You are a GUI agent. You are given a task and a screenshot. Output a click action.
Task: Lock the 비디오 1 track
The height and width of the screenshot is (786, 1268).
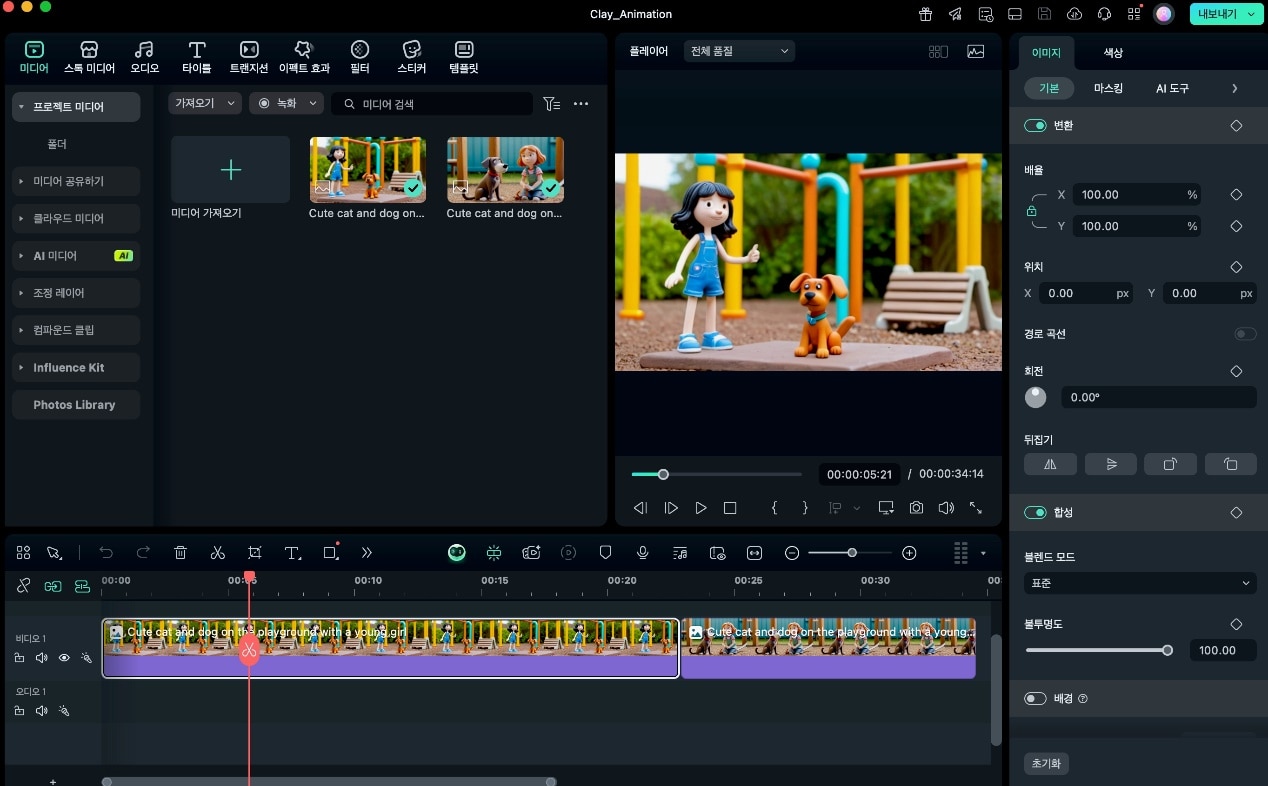(19, 658)
